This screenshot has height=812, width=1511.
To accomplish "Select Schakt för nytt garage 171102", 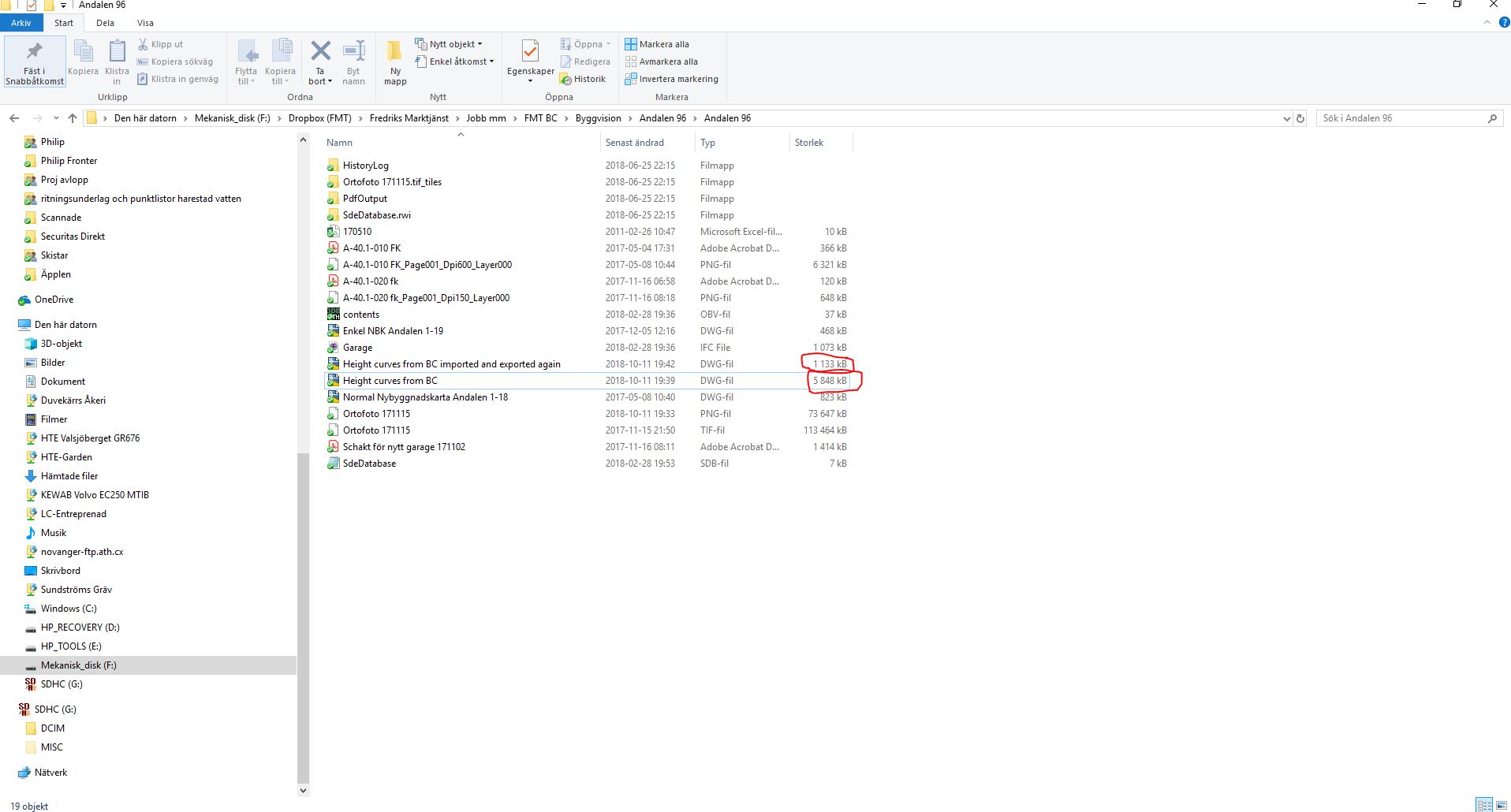I will tap(587, 447).
